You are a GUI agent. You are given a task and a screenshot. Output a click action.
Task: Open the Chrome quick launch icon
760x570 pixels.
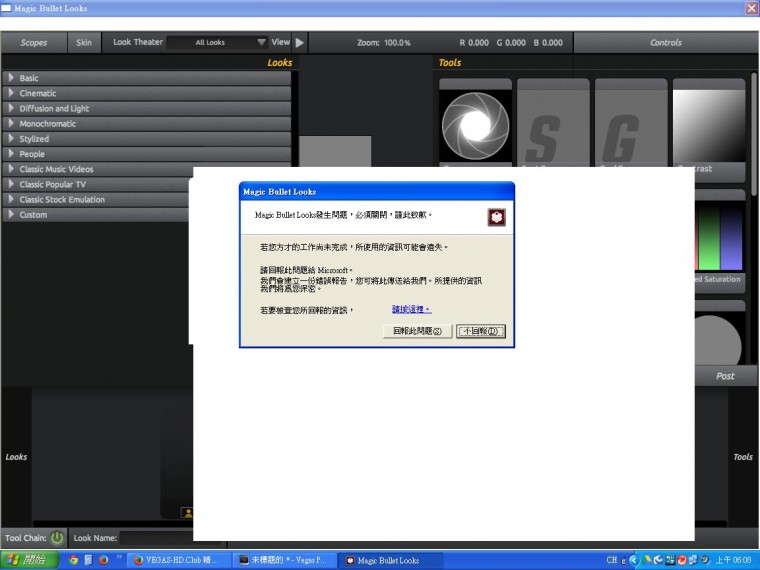coord(73,560)
